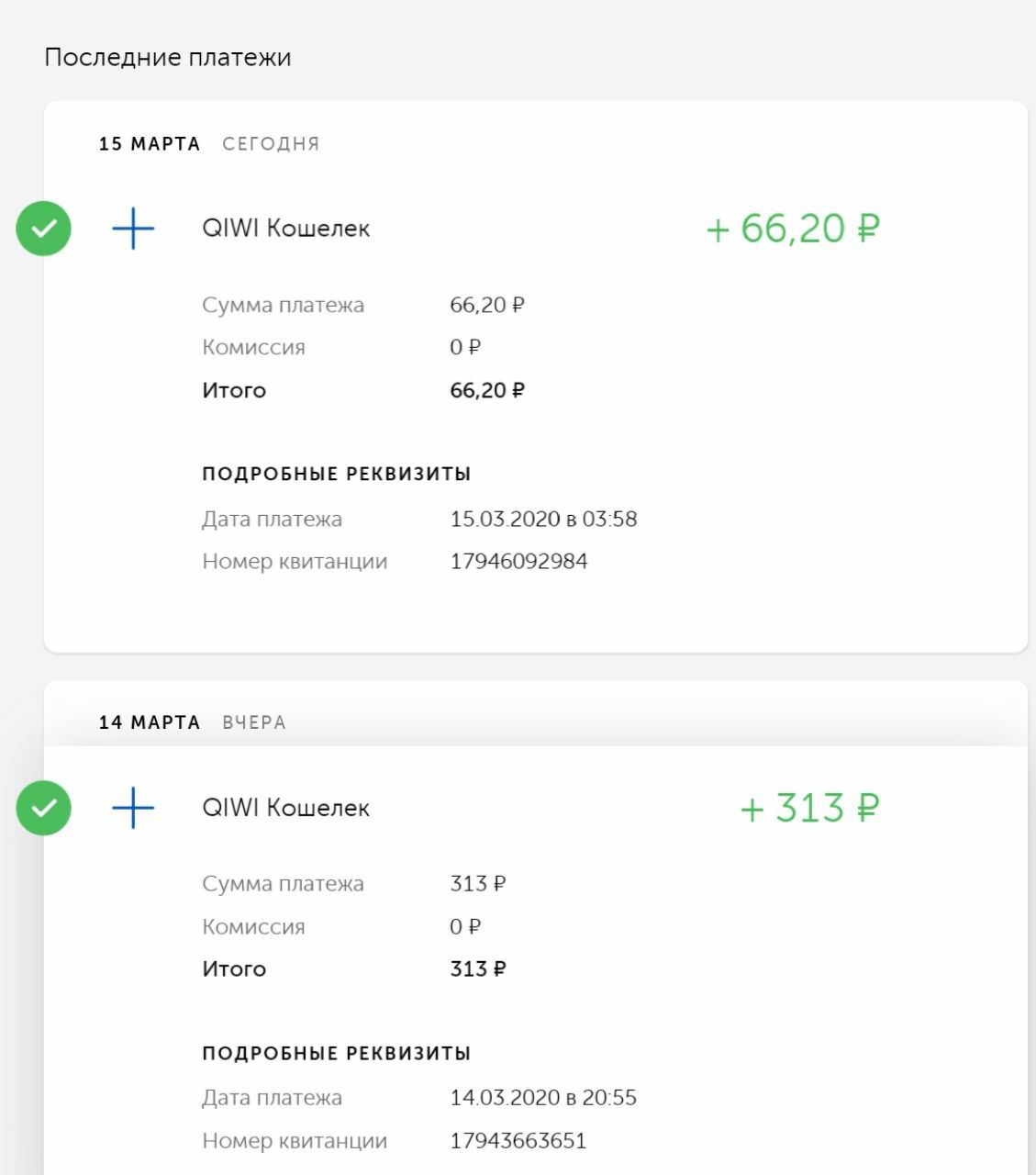The image size is (1036, 1175).
Task: Click the '15 МАРТА' date header
Action: coord(150,144)
